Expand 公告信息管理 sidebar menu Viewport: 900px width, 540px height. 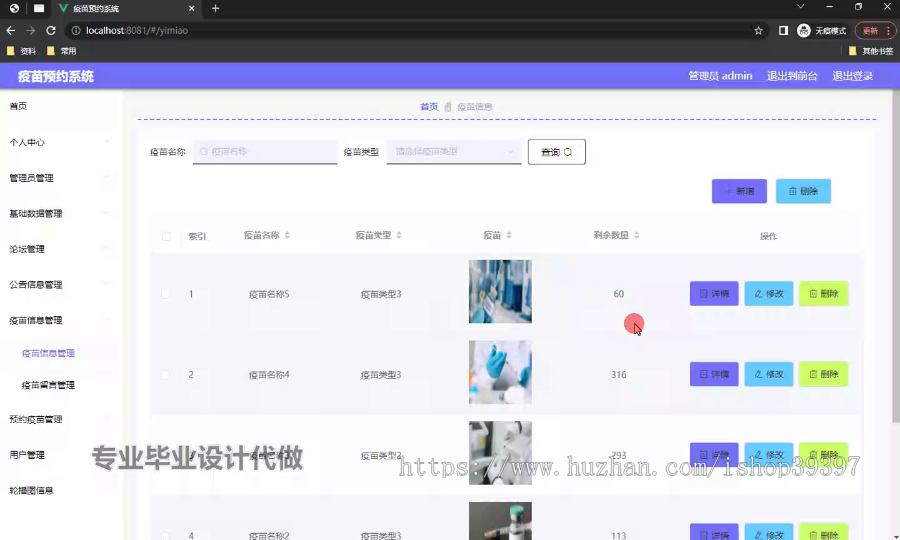point(59,285)
